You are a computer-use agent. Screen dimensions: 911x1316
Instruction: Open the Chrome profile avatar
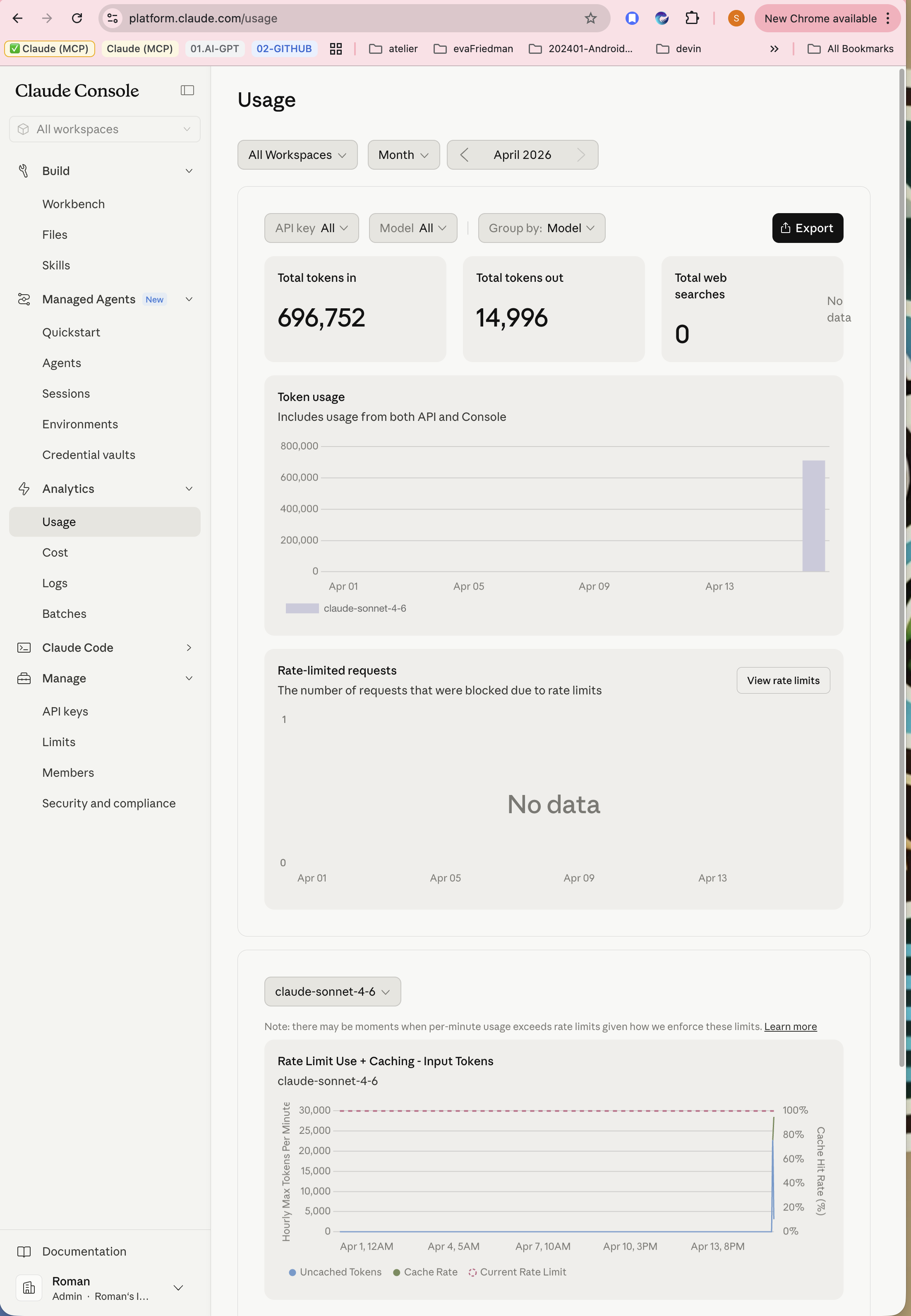point(736,18)
